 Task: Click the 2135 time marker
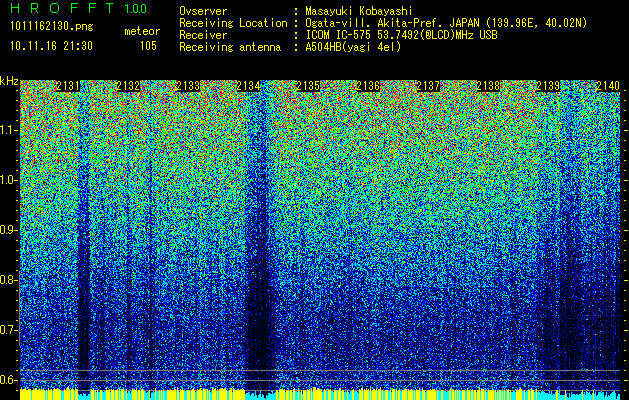(x=308, y=86)
